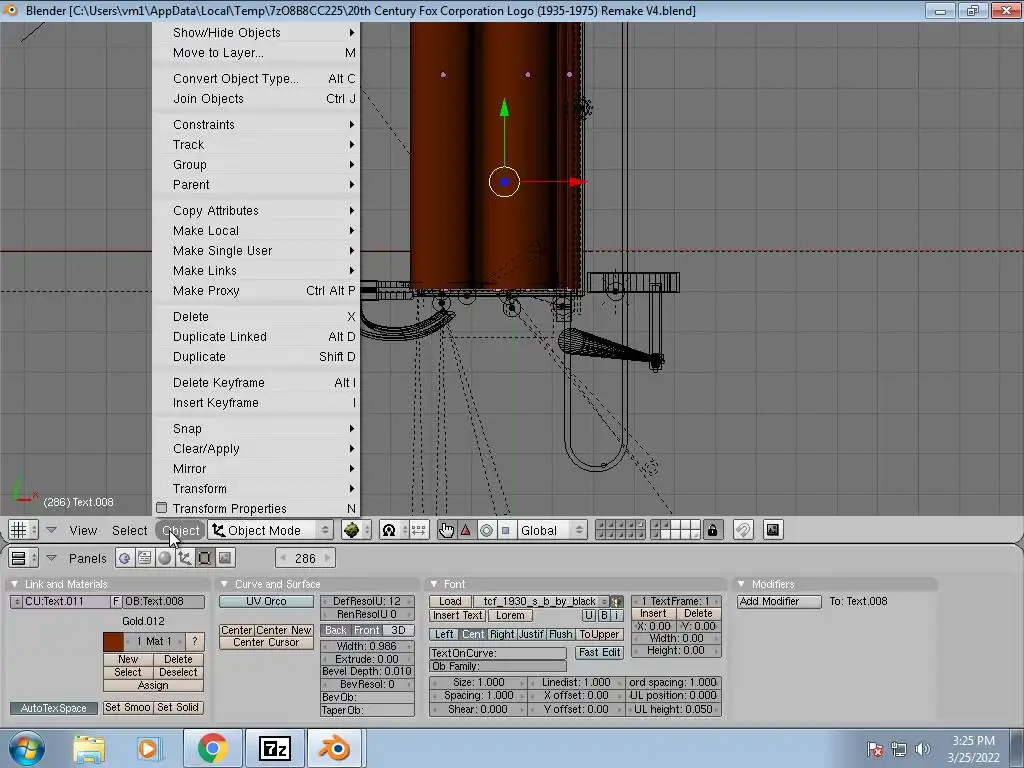Select the rotate manipulator ring
Viewport: 1024px width, 768px height.
[487, 530]
